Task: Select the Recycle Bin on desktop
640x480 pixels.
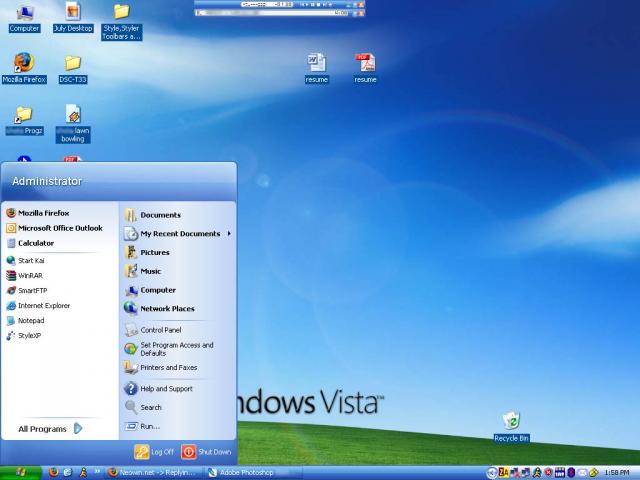Action: [x=511, y=427]
